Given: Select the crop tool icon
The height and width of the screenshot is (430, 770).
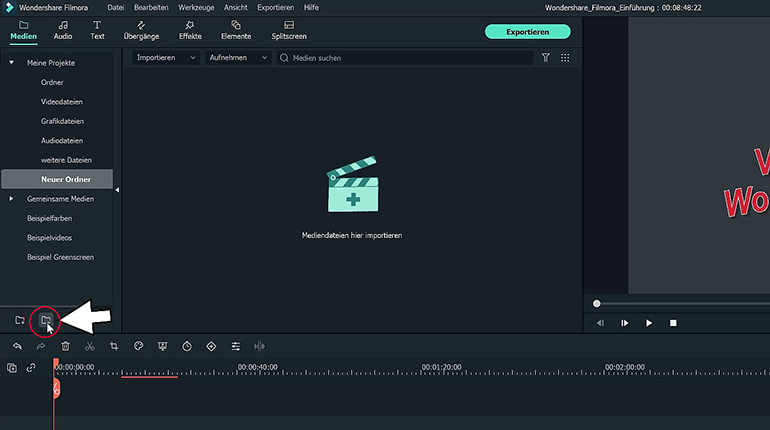Looking at the screenshot, I should 114,347.
